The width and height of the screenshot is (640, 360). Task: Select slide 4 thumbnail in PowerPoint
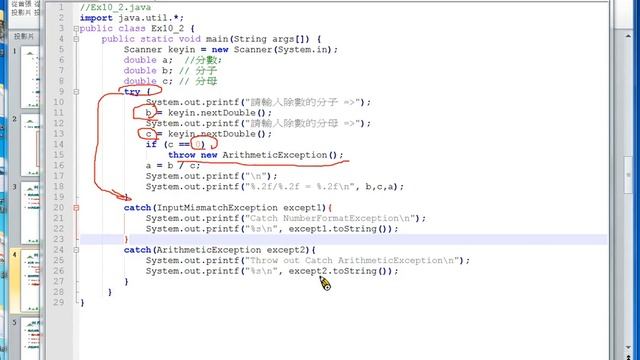(30, 281)
